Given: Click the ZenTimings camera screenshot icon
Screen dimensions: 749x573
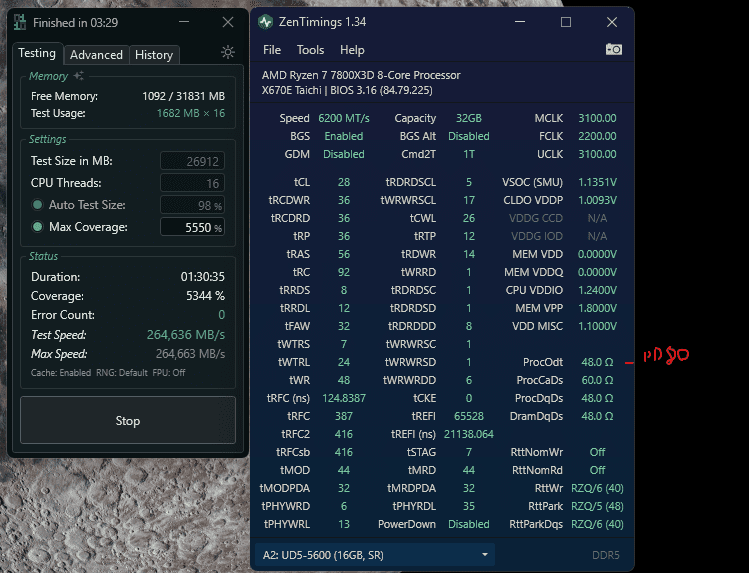Looking at the screenshot, I should point(614,49).
